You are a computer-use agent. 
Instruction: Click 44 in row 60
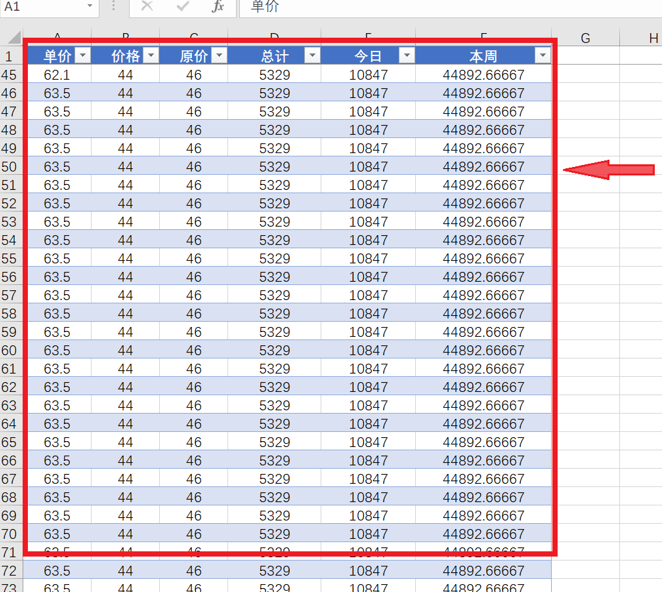[125, 350]
